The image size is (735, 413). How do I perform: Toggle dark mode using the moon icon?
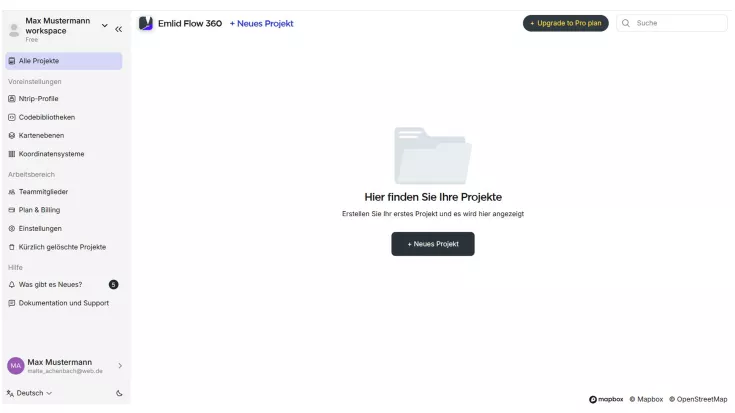click(119, 393)
